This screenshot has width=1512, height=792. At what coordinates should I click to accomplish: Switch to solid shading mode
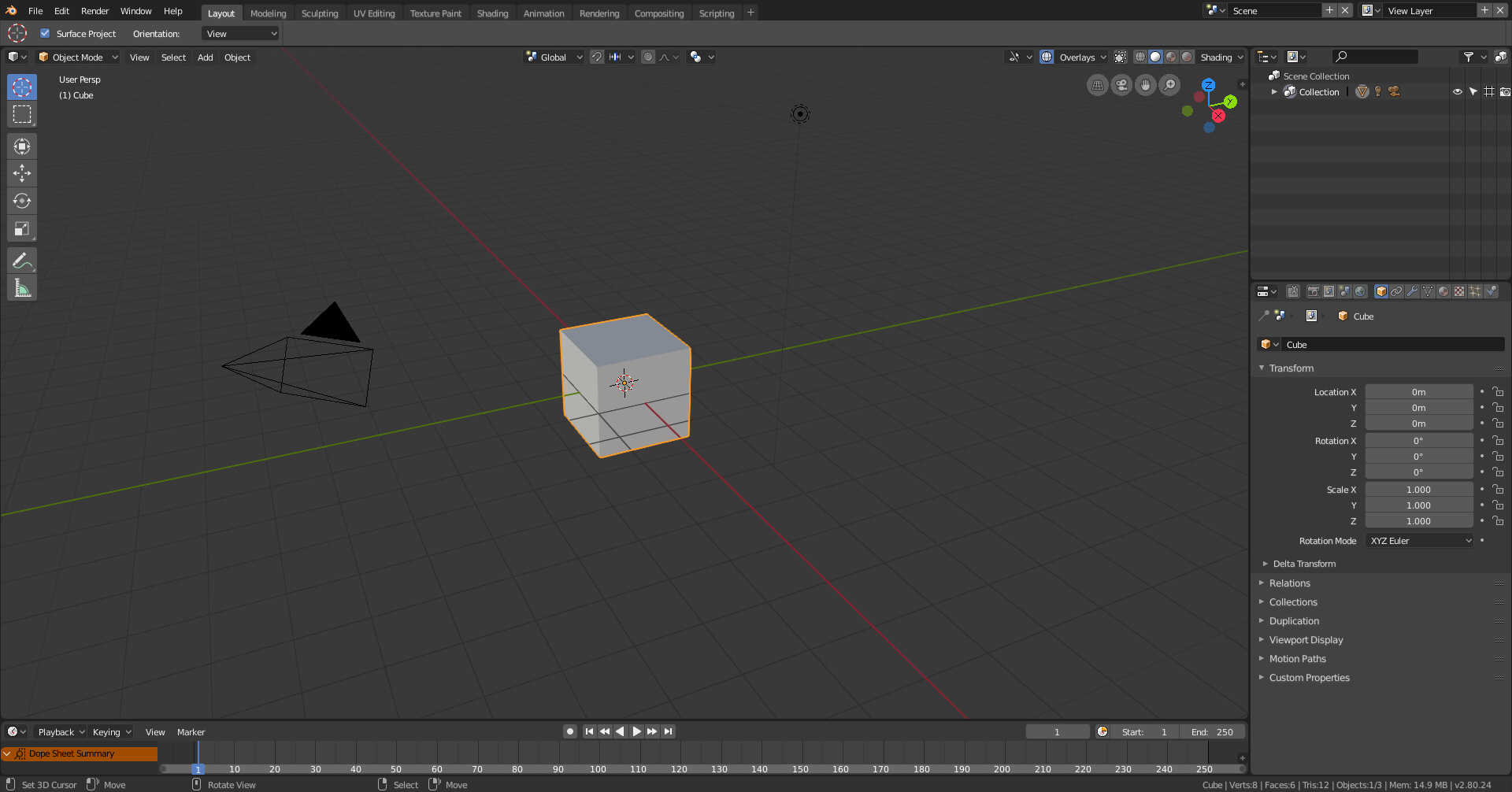(x=1155, y=57)
